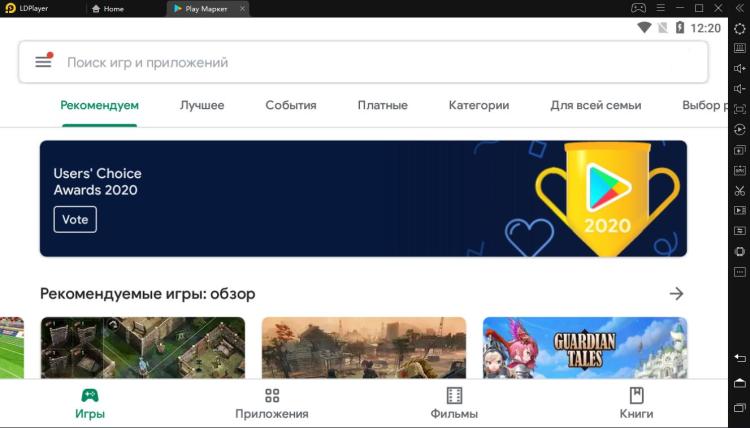Open the Категории tab
The image size is (750, 428).
click(x=479, y=106)
